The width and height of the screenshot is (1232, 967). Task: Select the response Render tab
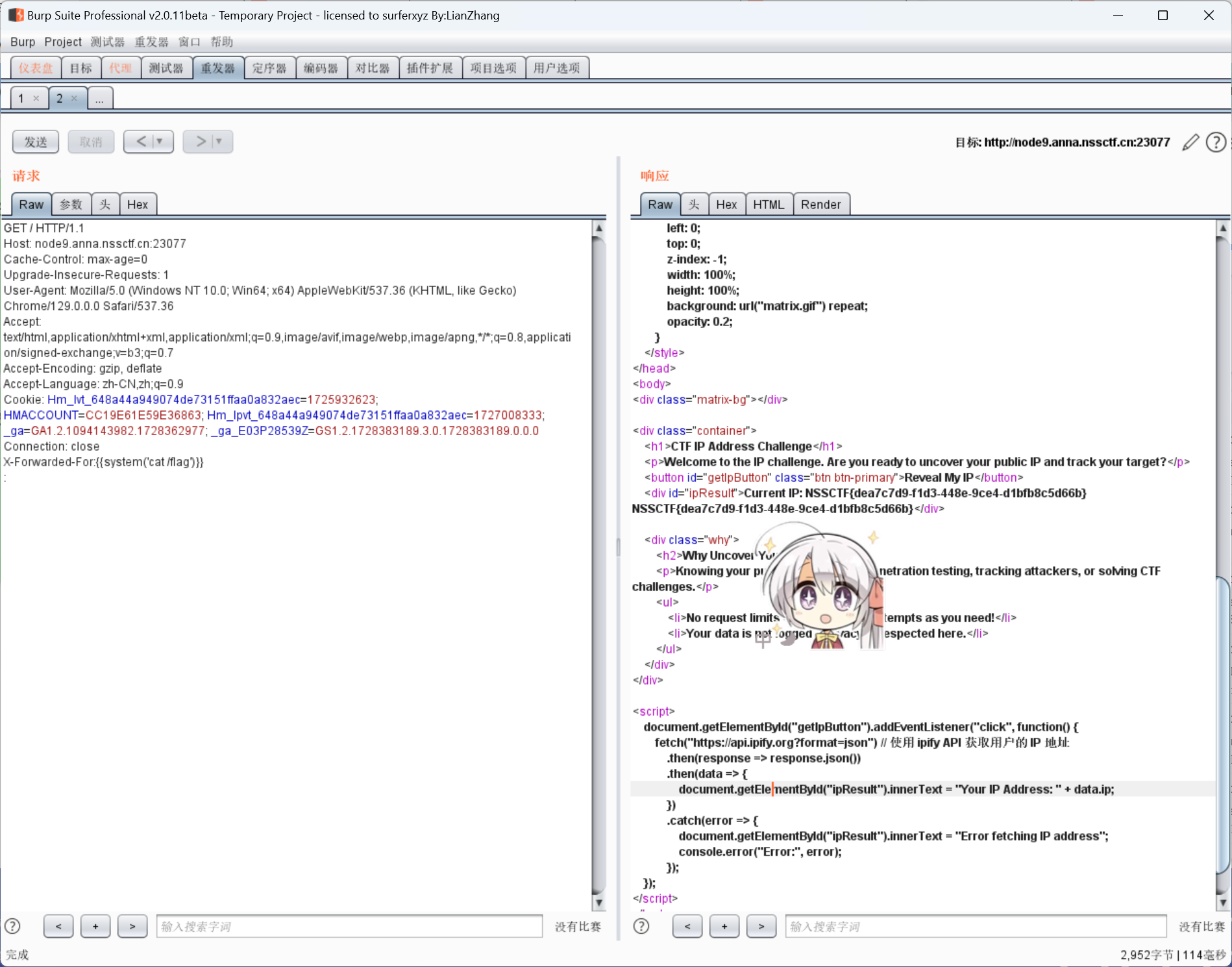pyautogui.click(x=821, y=205)
